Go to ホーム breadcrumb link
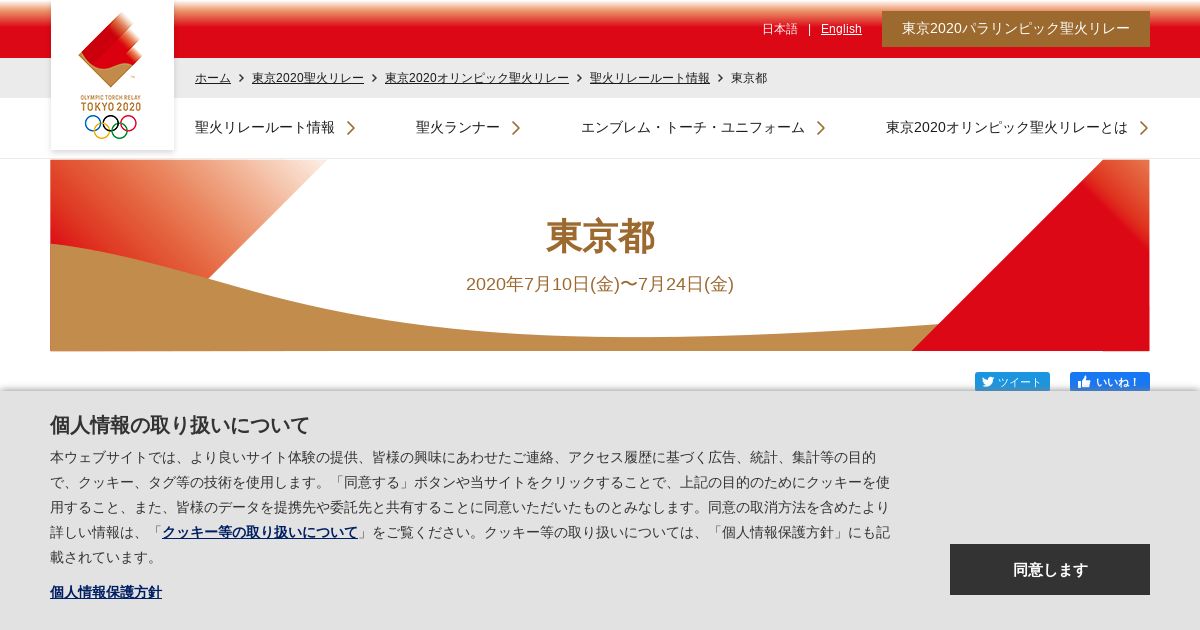The width and height of the screenshot is (1200, 630). click(213, 78)
